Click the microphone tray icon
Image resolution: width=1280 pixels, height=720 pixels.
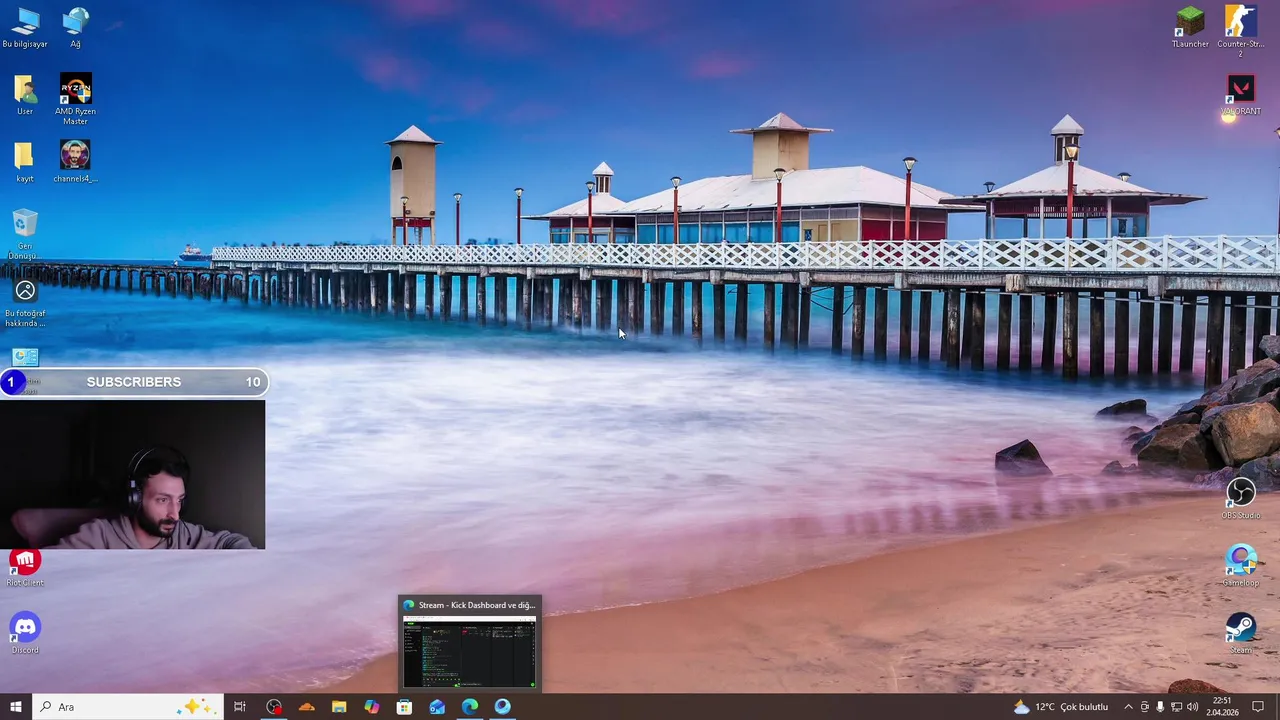pos(1160,707)
